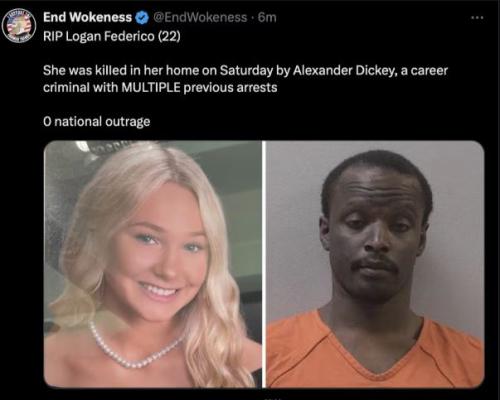Open the End Wokeness profile avatar
This screenshot has width=500, height=400.
19,25
